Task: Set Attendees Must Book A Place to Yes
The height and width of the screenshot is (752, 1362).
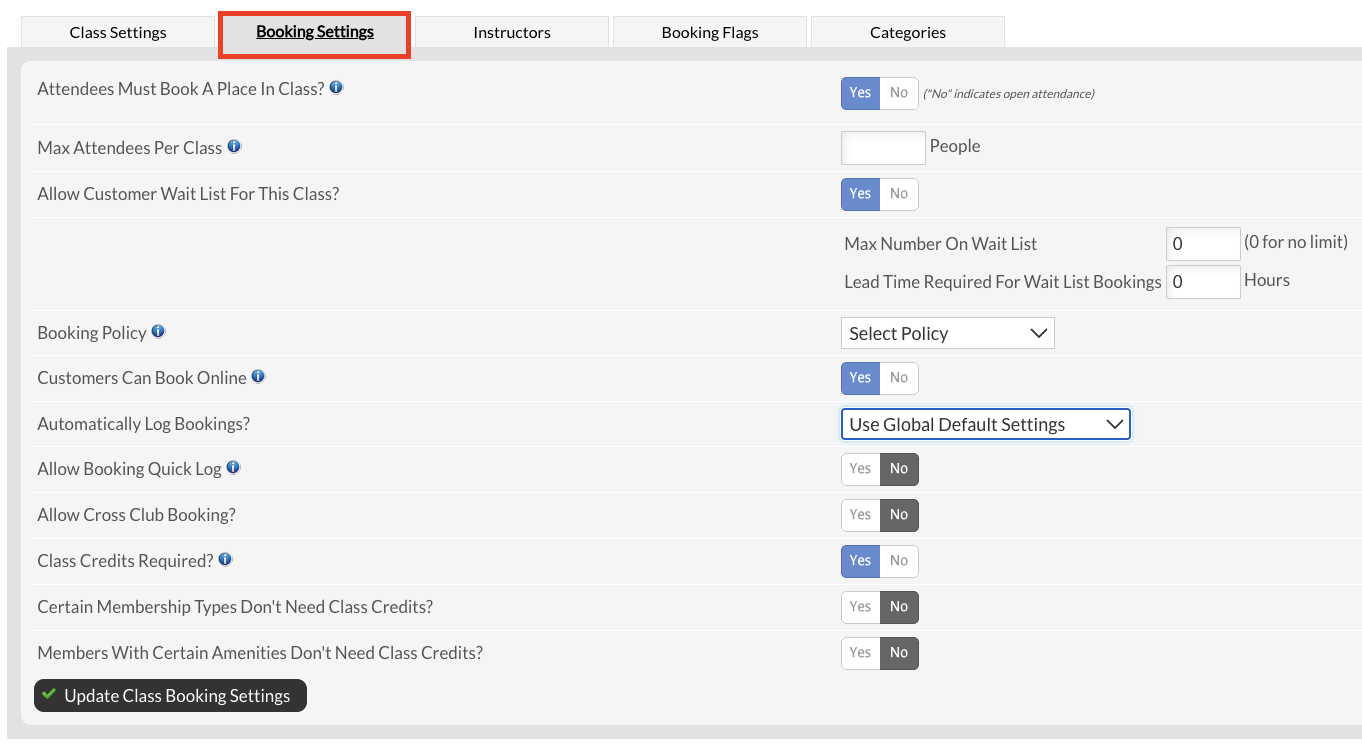Action: (860, 93)
